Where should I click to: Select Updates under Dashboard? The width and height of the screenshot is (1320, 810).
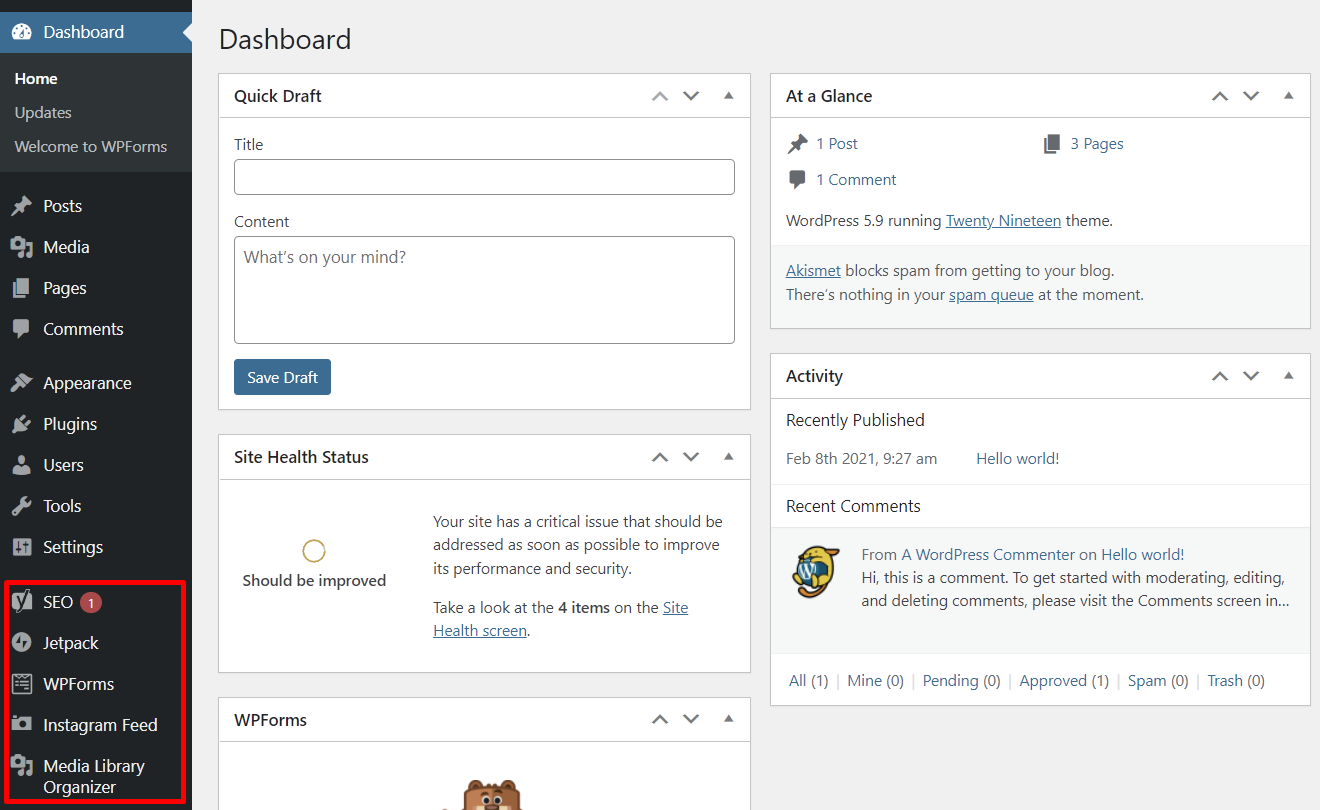tap(43, 113)
